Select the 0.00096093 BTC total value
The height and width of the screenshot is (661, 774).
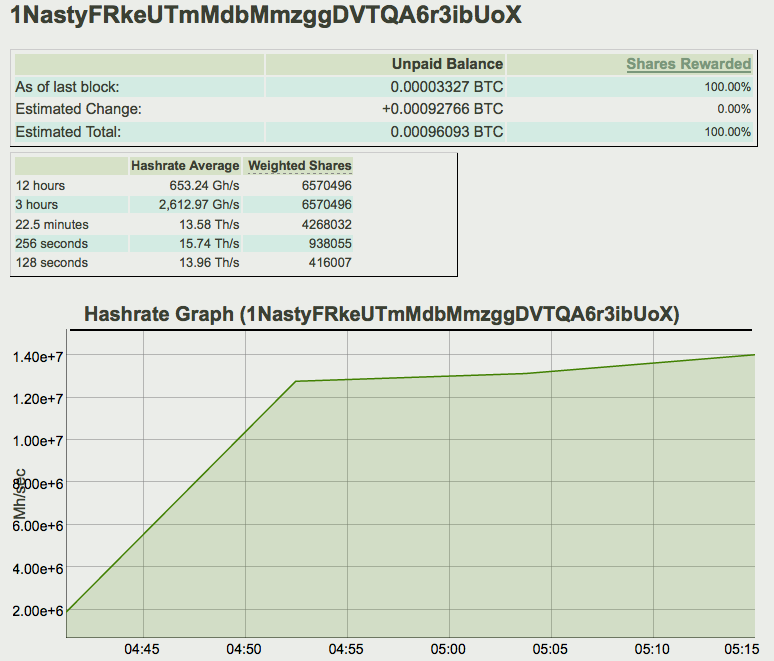pyautogui.click(x=447, y=132)
